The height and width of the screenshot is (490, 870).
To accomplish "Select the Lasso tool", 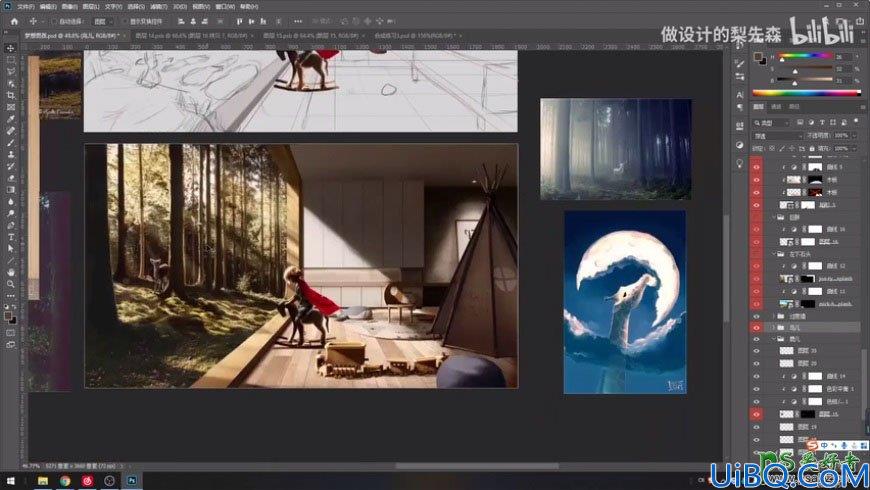I will [x=11, y=72].
